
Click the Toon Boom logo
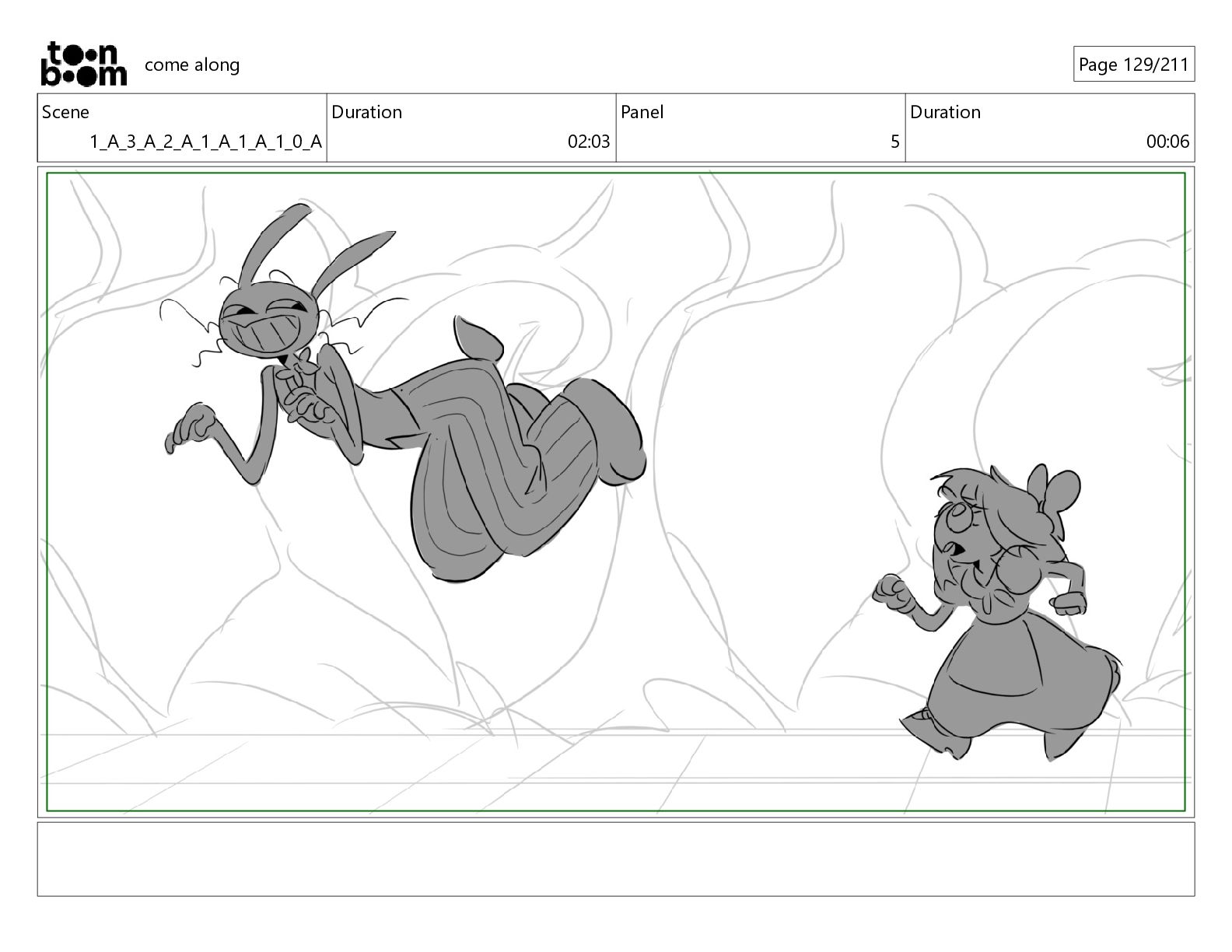pyautogui.click(x=83, y=64)
